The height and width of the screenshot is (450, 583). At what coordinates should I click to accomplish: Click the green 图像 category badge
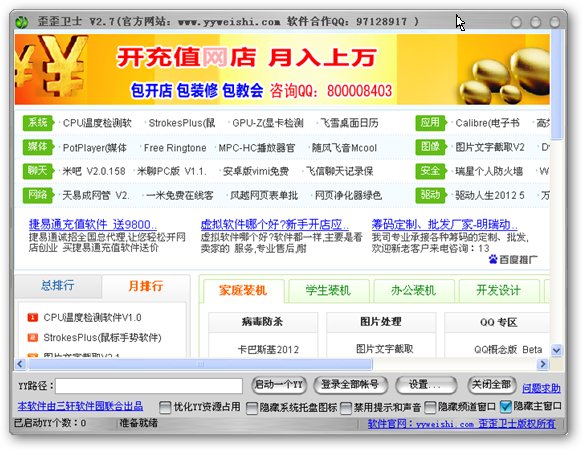pos(430,147)
